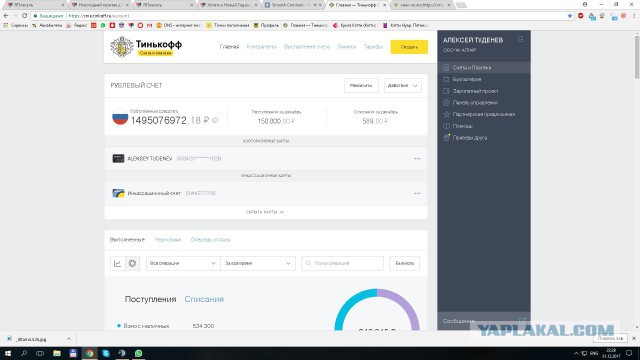Open Task View on taskbar

coord(40,353)
